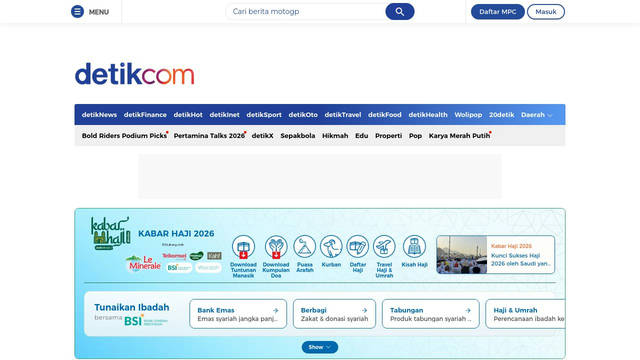
Task: Open the Pop link
Action: click(416, 136)
